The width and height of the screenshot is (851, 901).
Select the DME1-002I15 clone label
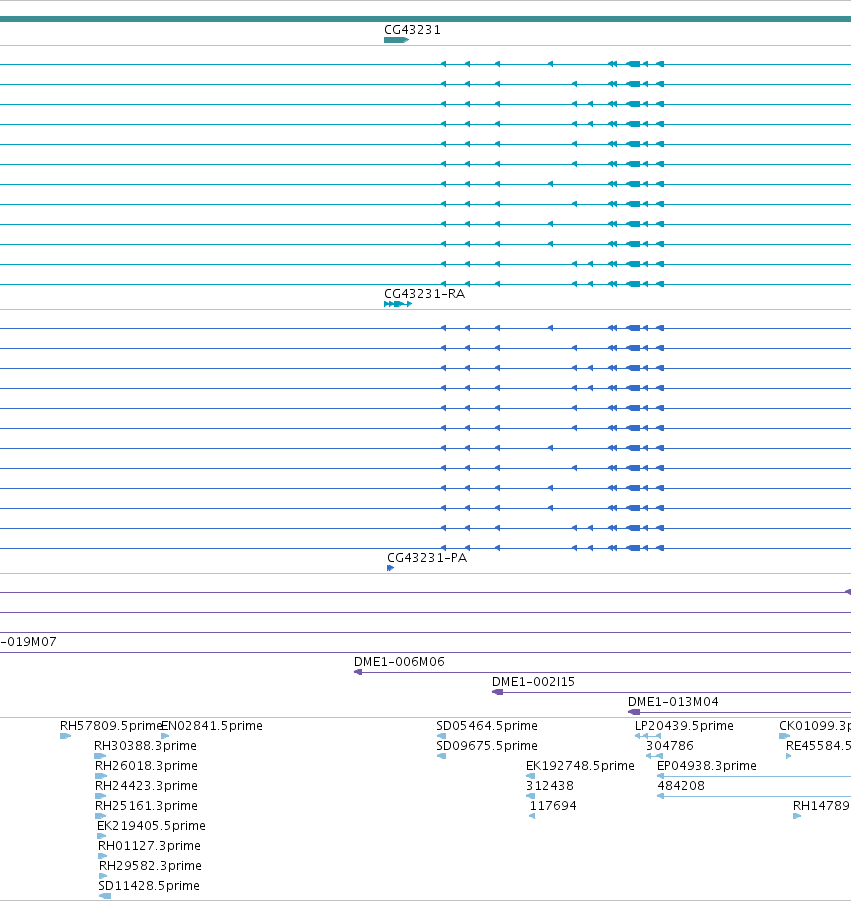(x=533, y=682)
